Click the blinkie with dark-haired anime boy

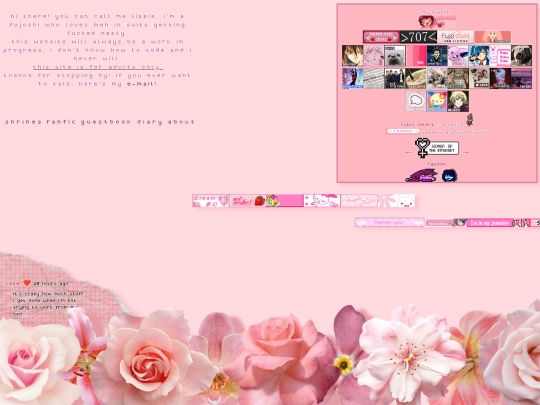446,223
